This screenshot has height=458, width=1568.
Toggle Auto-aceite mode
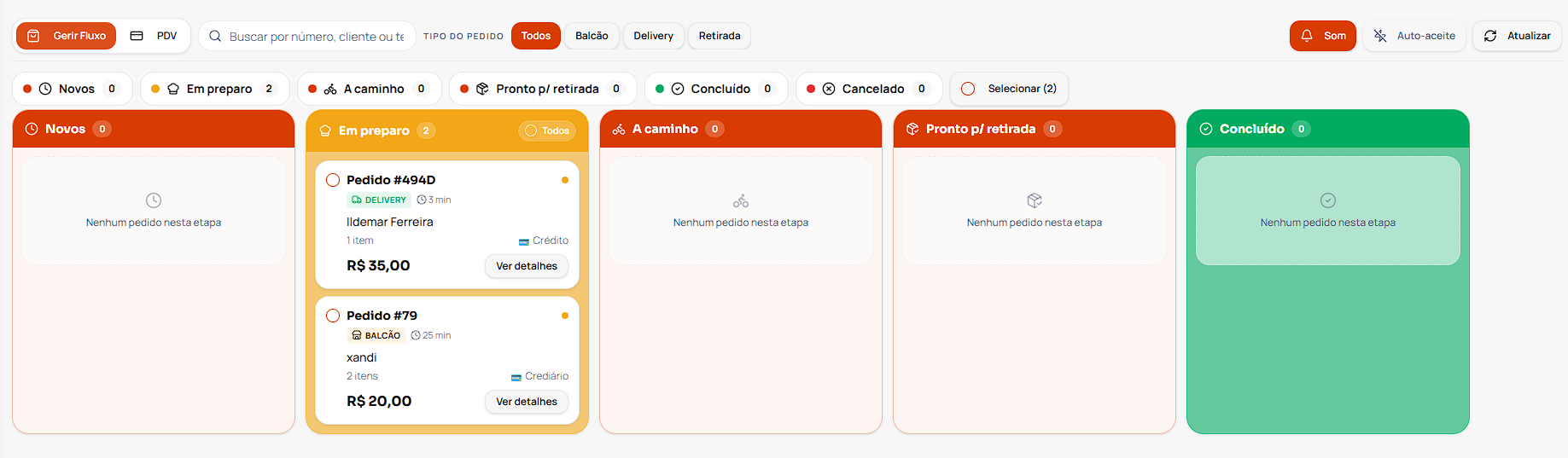pos(1414,36)
